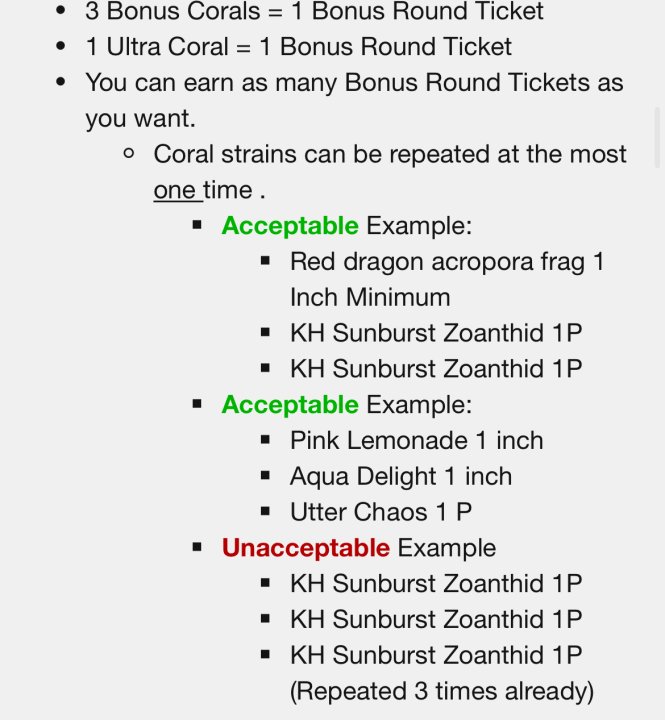Click the square bullet beside "Utter Chaos"

pos(265,511)
